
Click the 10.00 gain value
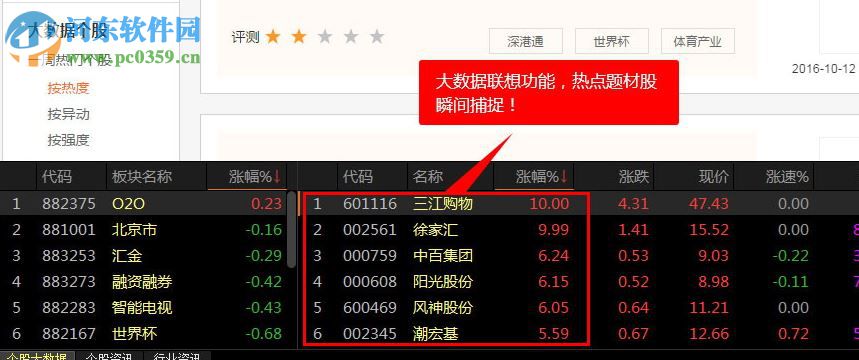(x=549, y=204)
